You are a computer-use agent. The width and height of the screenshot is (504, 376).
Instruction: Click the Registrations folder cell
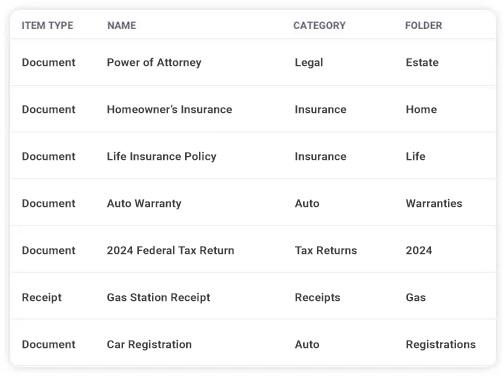pyautogui.click(x=441, y=344)
